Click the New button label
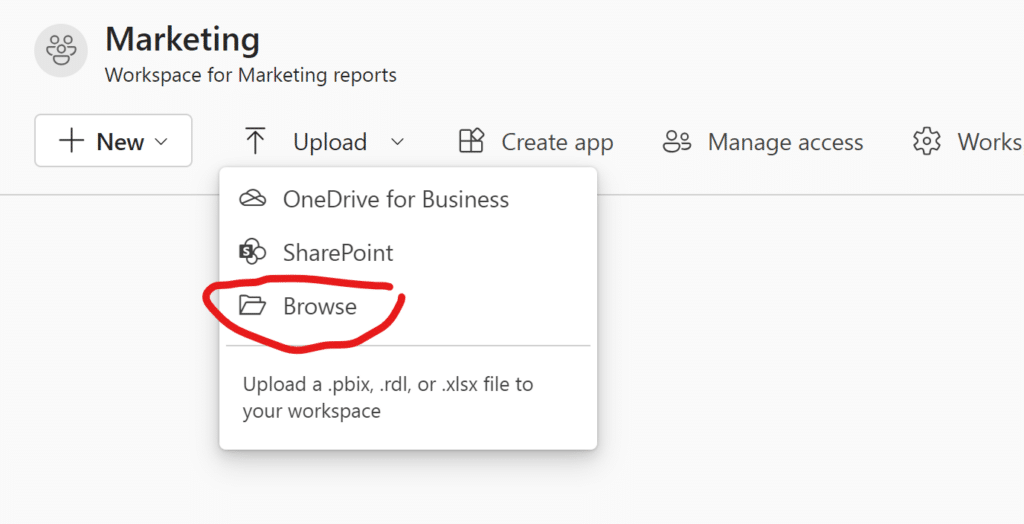Image resolution: width=1024 pixels, height=524 pixels. (x=120, y=142)
